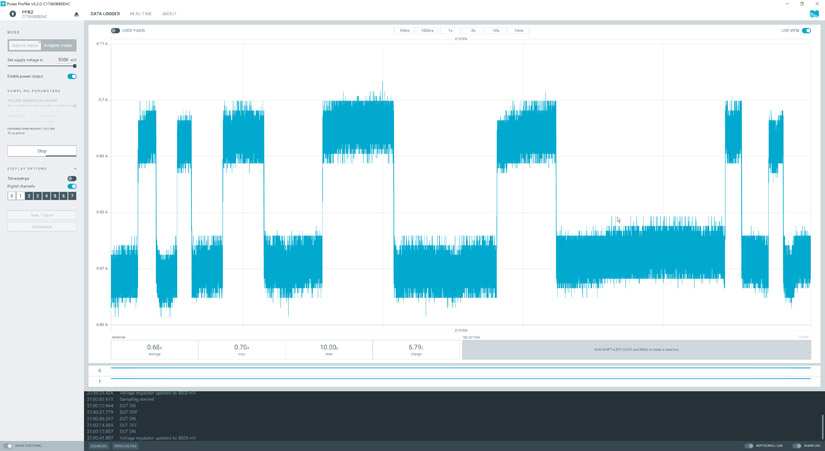The width and height of the screenshot is (825, 451).
Task: Switch to the Real-Time tab
Action: click(x=140, y=14)
